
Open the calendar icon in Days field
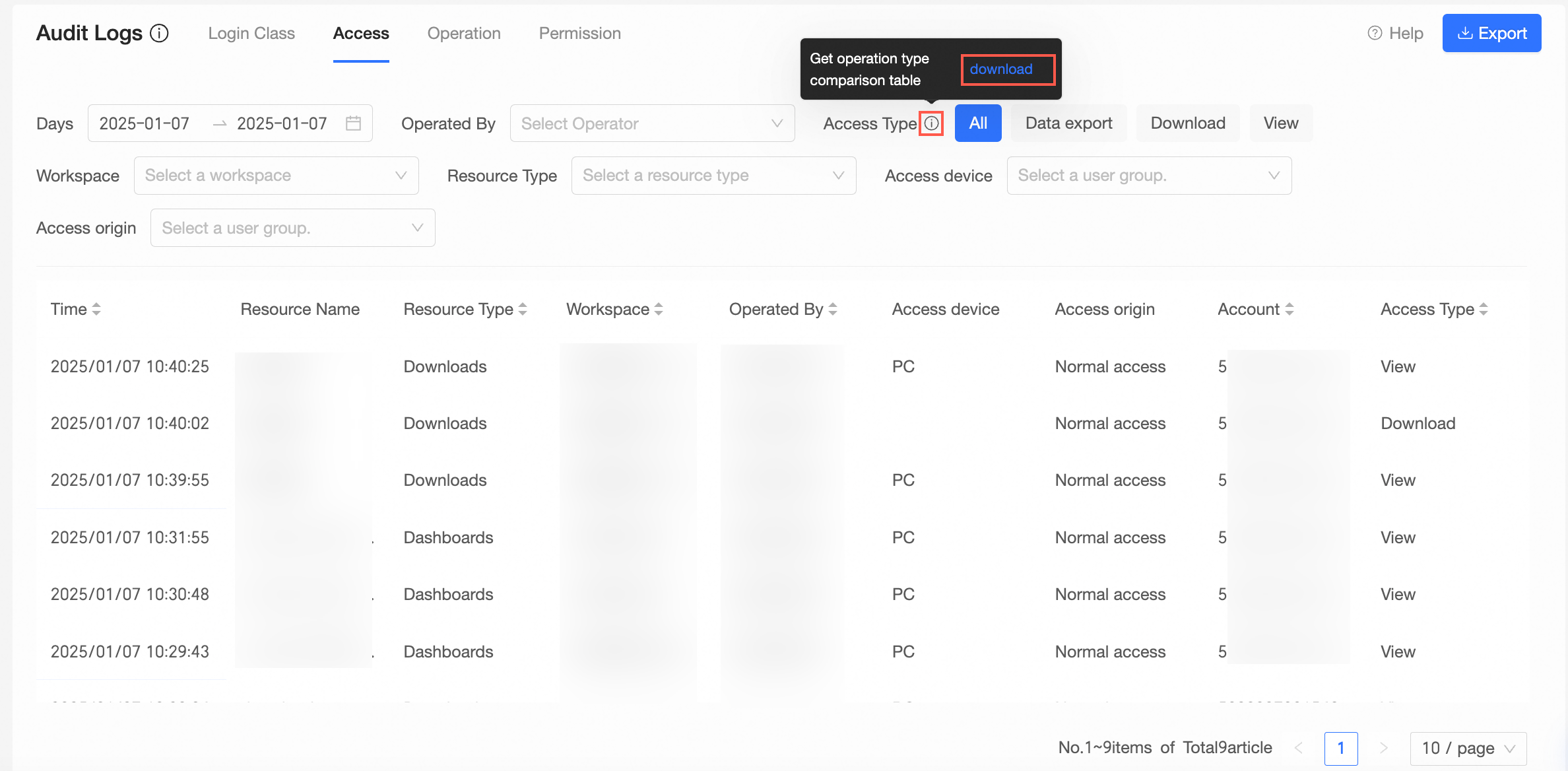354,123
